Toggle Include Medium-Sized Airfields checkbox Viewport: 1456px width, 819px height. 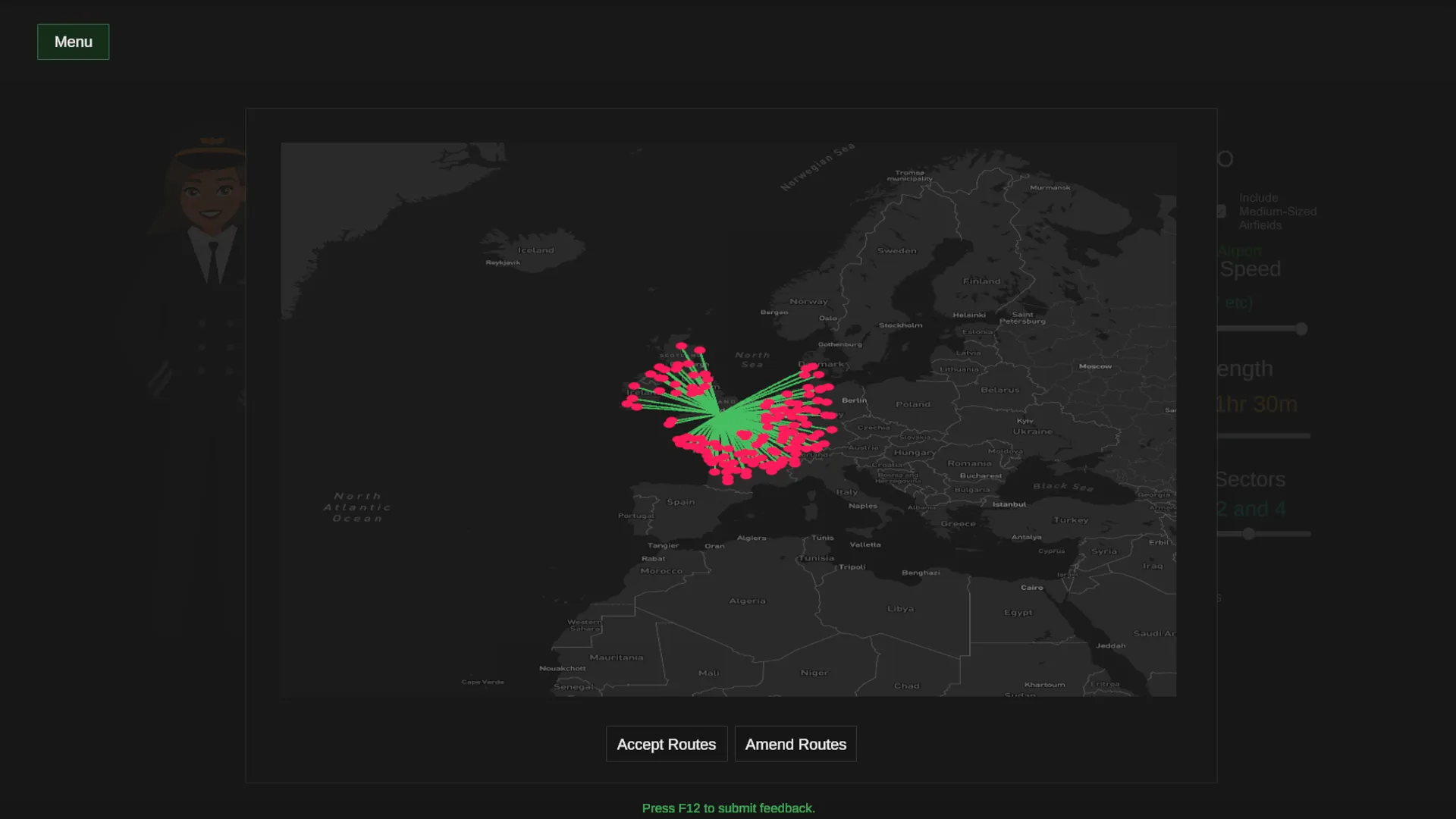pyautogui.click(x=1221, y=212)
